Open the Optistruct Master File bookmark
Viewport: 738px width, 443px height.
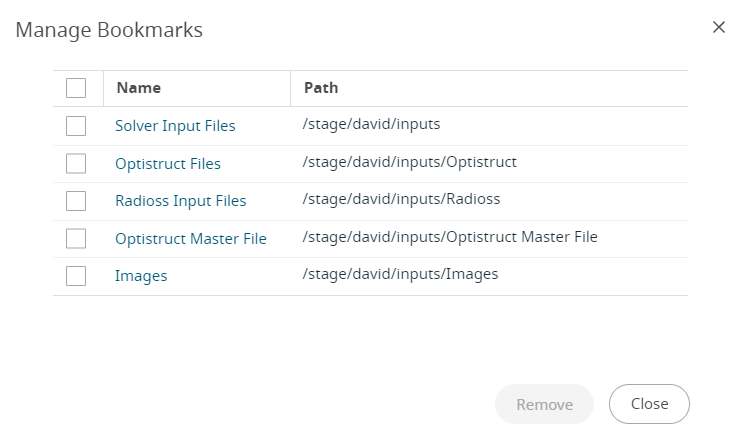coord(191,239)
